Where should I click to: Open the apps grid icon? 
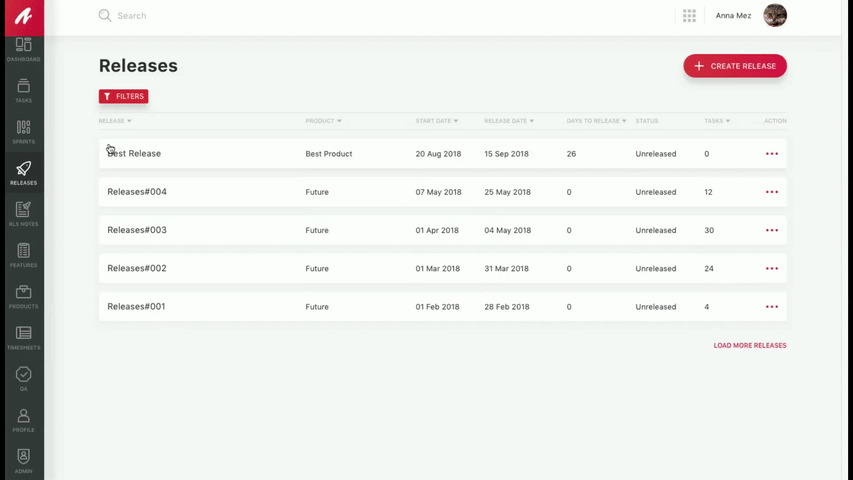coord(689,16)
